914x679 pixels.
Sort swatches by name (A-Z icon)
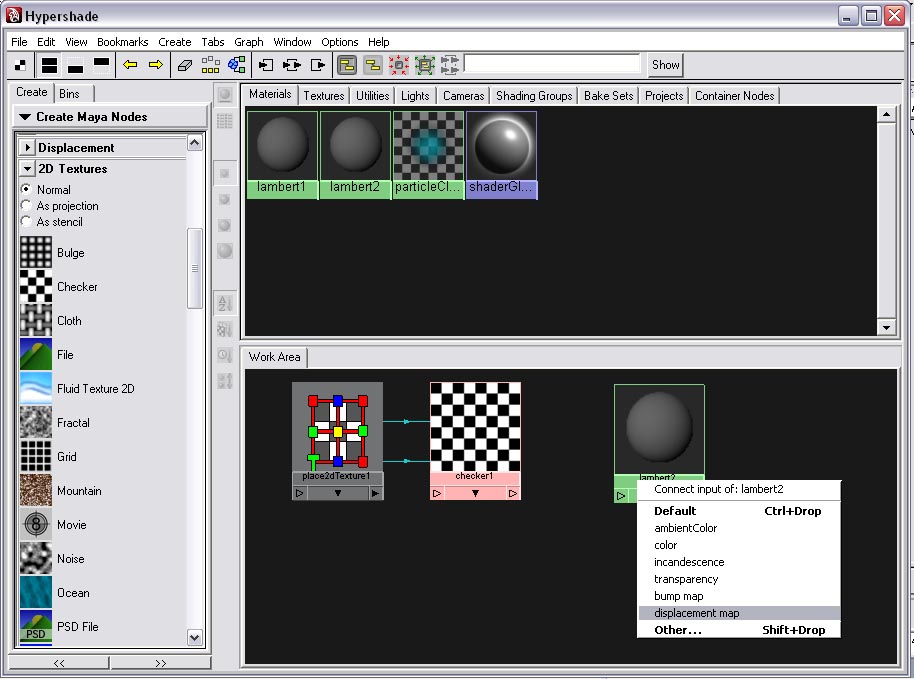tap(224, 303)
